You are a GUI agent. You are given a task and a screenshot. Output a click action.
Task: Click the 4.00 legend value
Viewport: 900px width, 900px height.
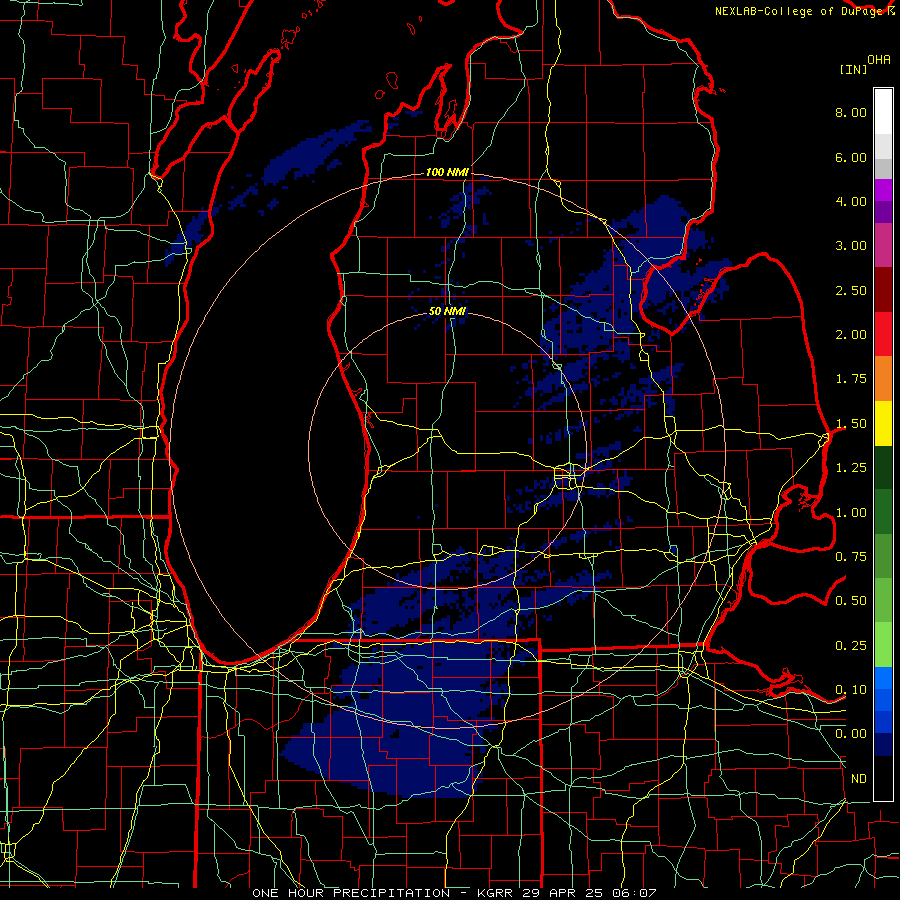(851, 201)
